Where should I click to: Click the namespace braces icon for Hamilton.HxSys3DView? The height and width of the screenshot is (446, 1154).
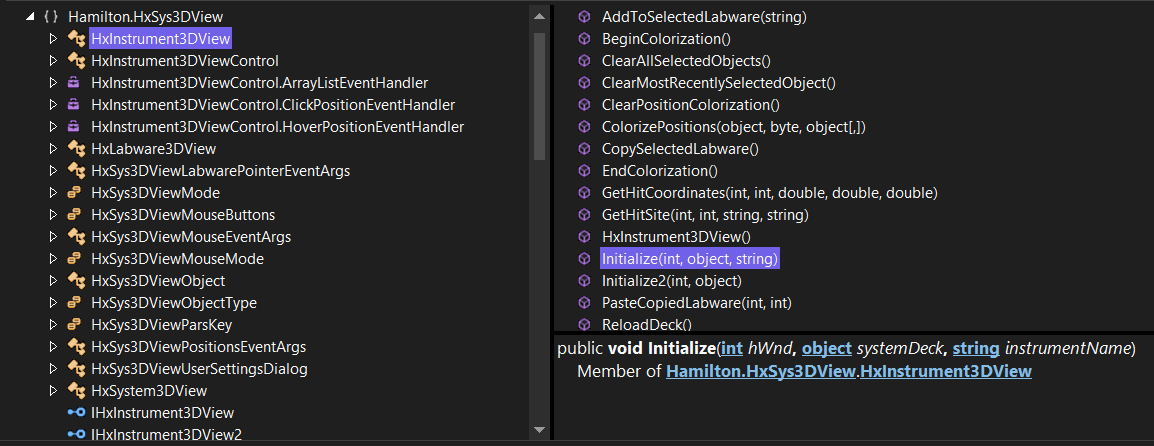coord(51,16)
